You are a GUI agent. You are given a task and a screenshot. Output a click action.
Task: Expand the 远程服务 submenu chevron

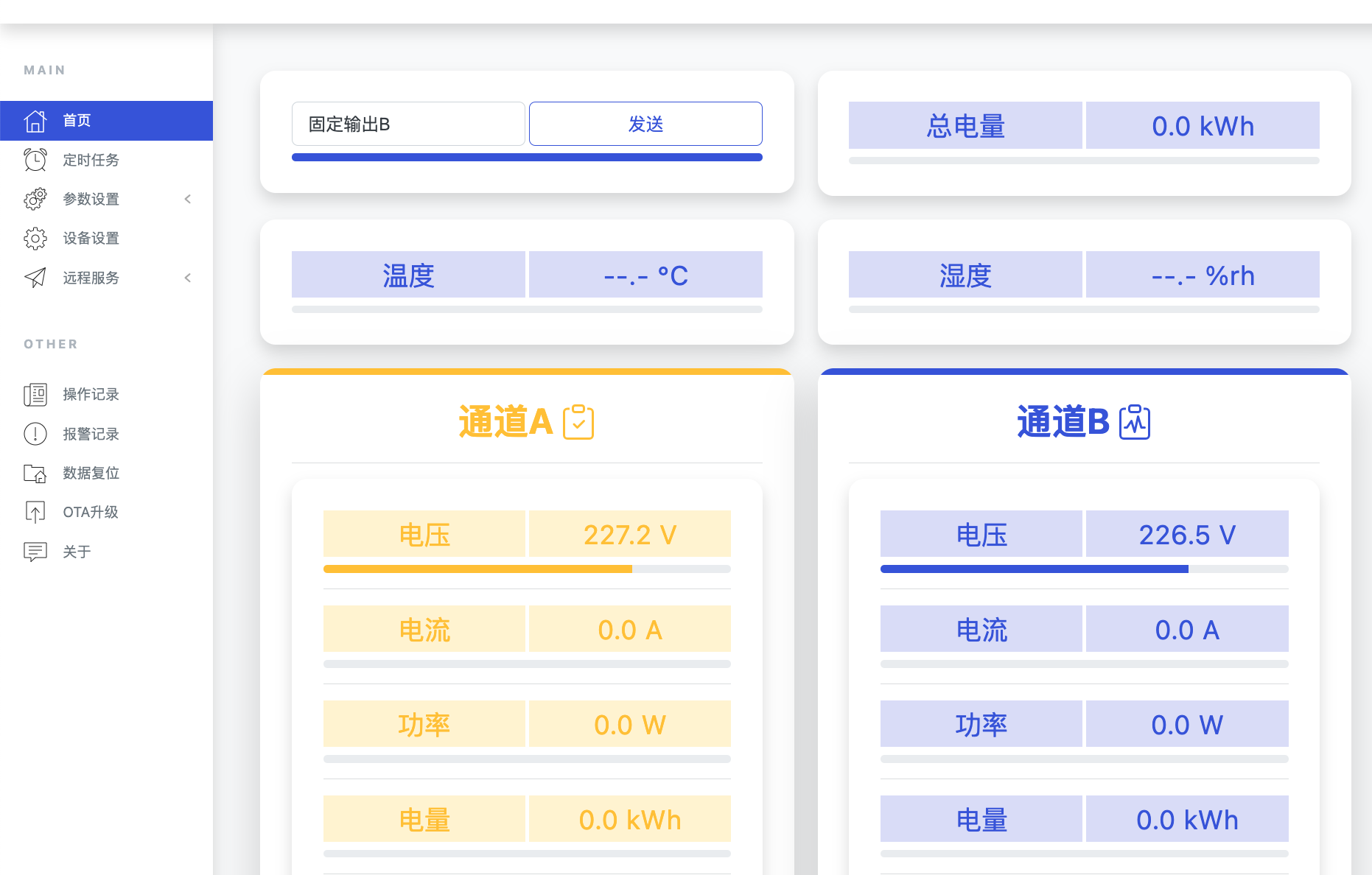click(x=188, y=278)
